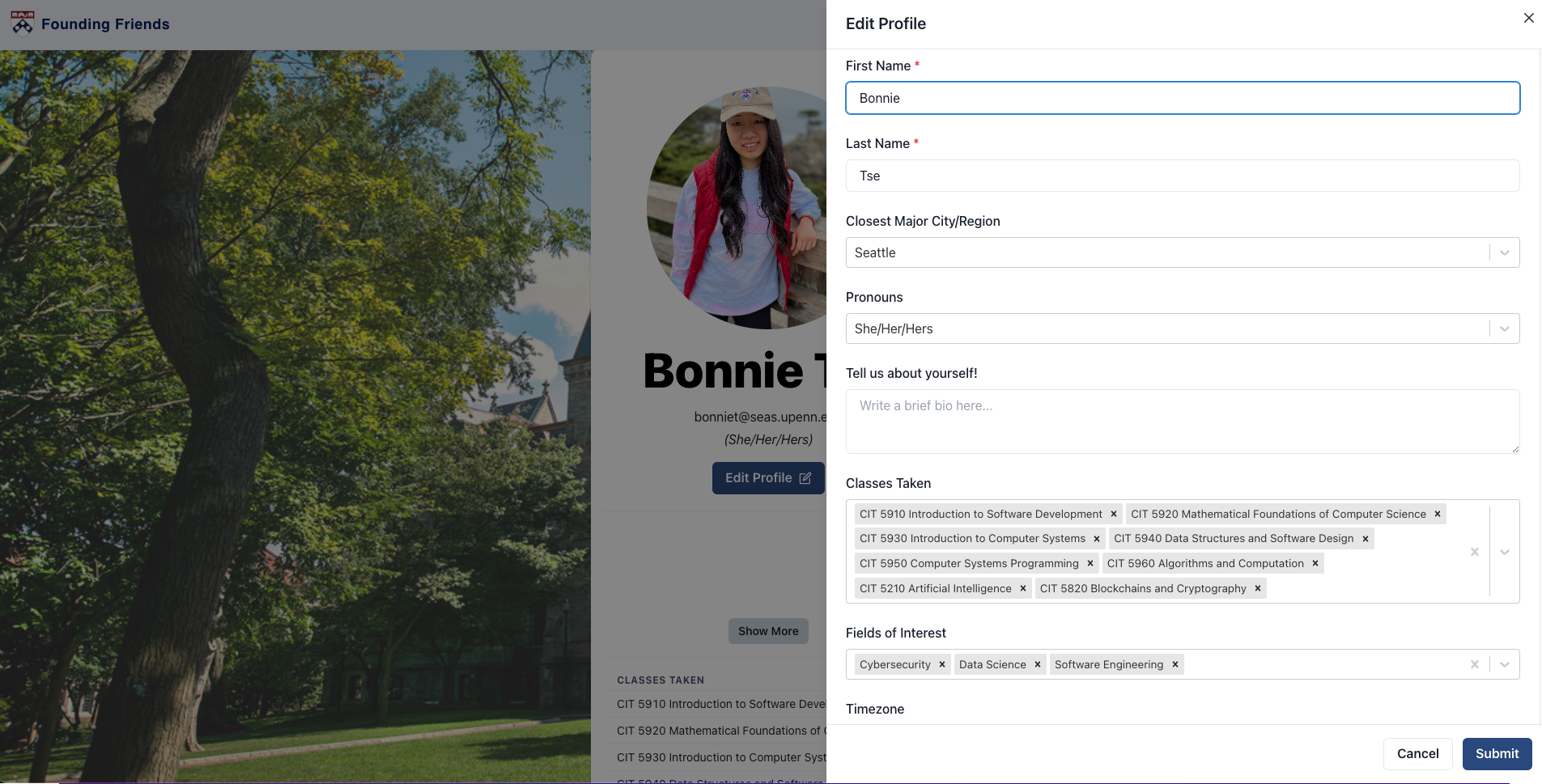The width and height of the screenshot is (1542, 784).
Task: Remove CIT 5820 Blockchains and Cryptography tag
Action: tap(1258, 589)
